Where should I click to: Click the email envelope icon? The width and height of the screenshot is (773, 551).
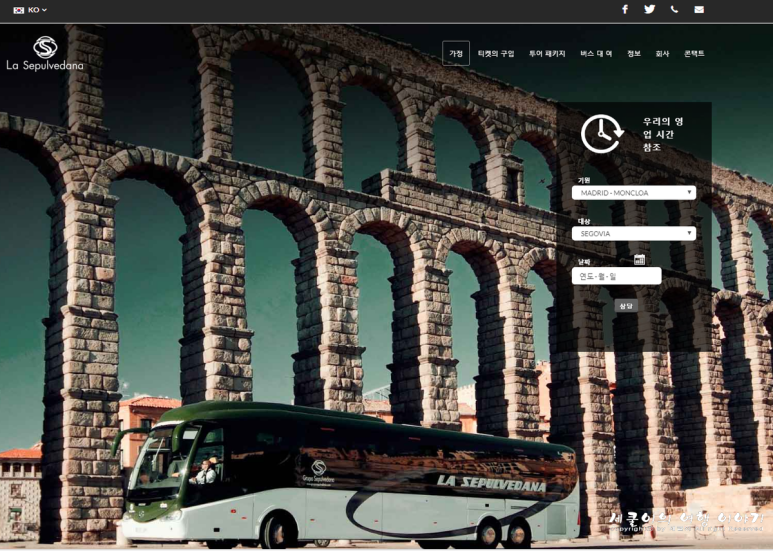pos(699,9)
